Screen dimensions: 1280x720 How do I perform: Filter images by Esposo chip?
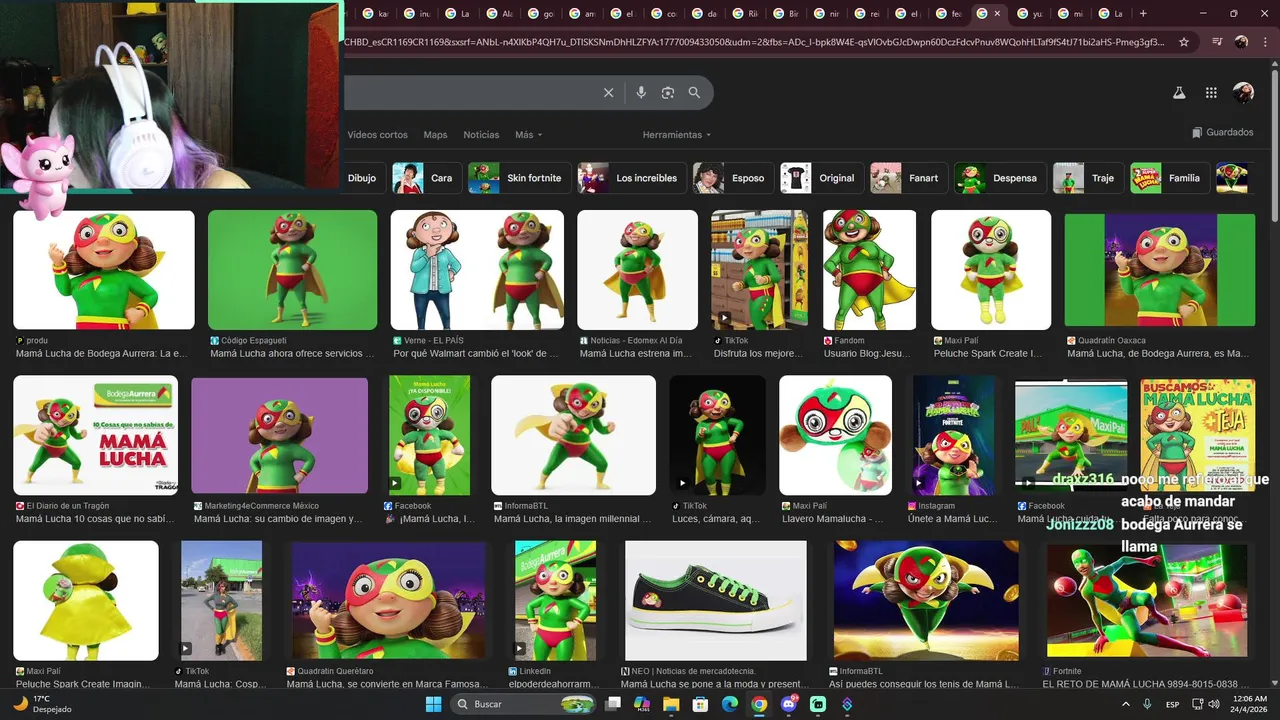pos(732,178)
